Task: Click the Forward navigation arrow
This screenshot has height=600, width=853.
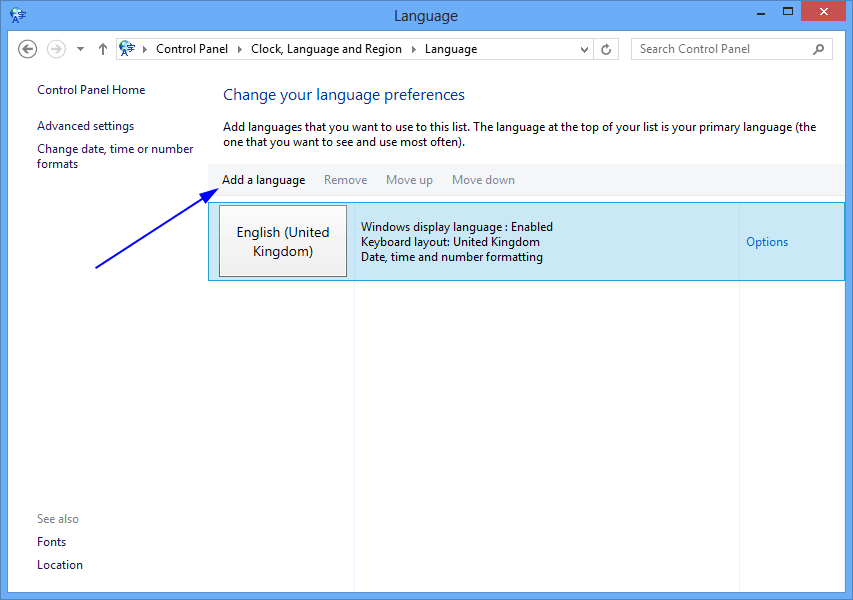Action: 56,49
